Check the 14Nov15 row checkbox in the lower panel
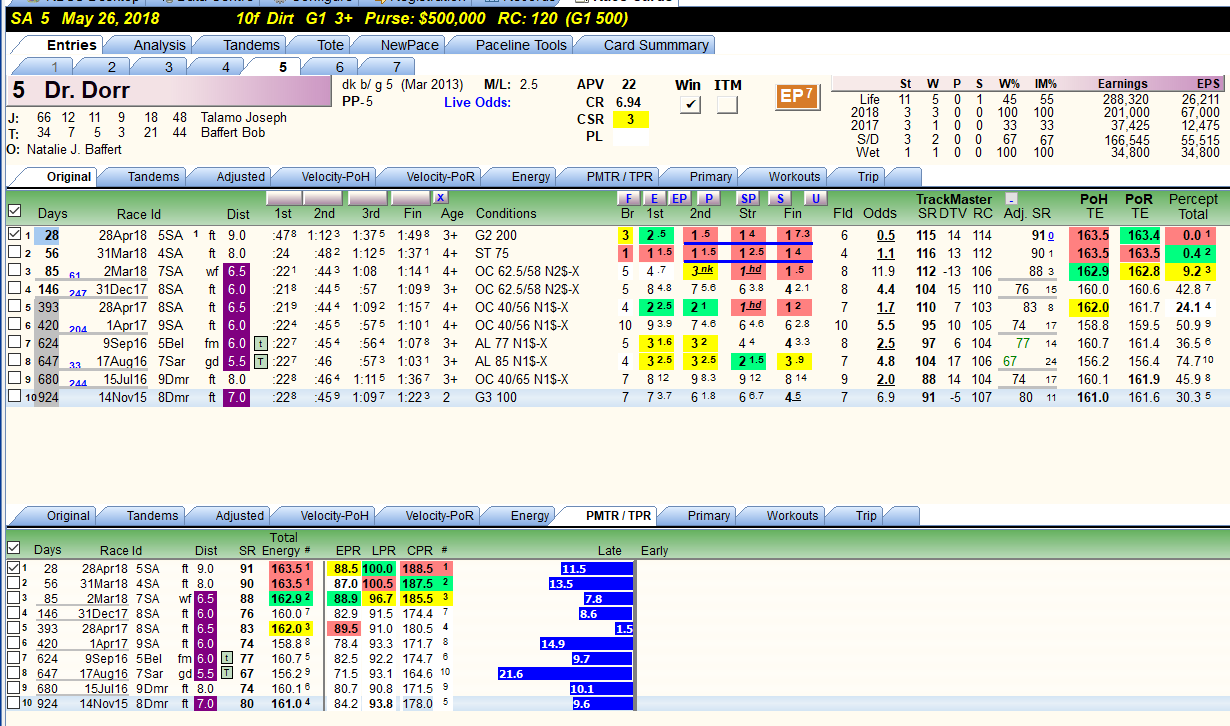The image size is (1230, 726). pos(13,704)
